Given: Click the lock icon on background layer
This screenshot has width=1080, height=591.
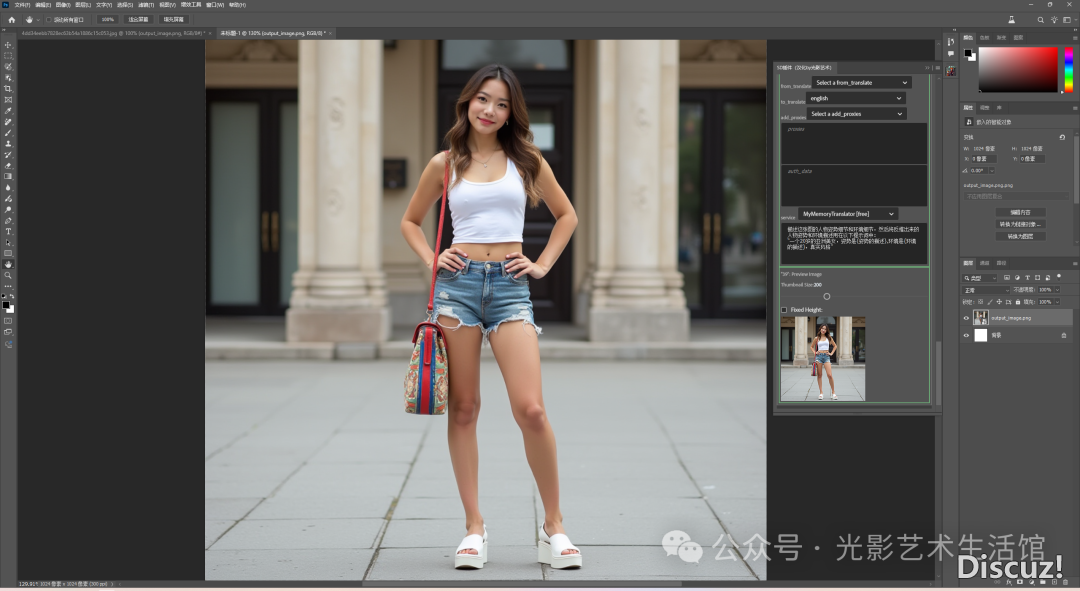Looking at the screenshot, I should coord(1064,335).
